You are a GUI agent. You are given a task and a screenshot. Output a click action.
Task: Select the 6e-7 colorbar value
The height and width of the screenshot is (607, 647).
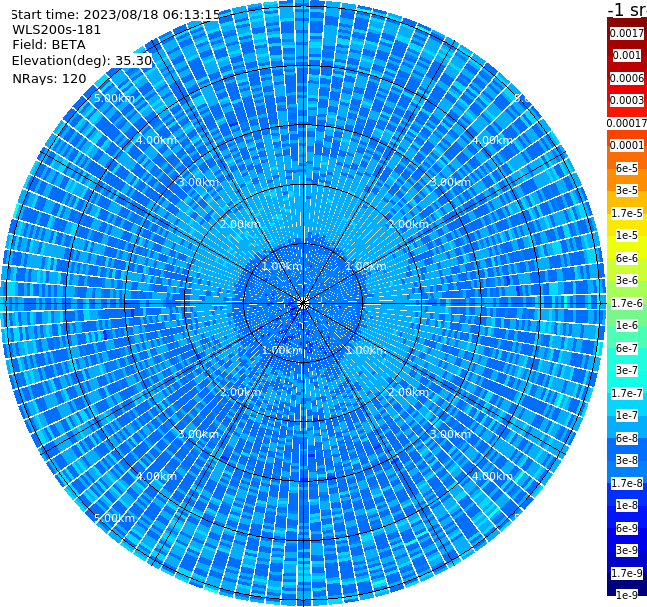(x=627, y=348)
